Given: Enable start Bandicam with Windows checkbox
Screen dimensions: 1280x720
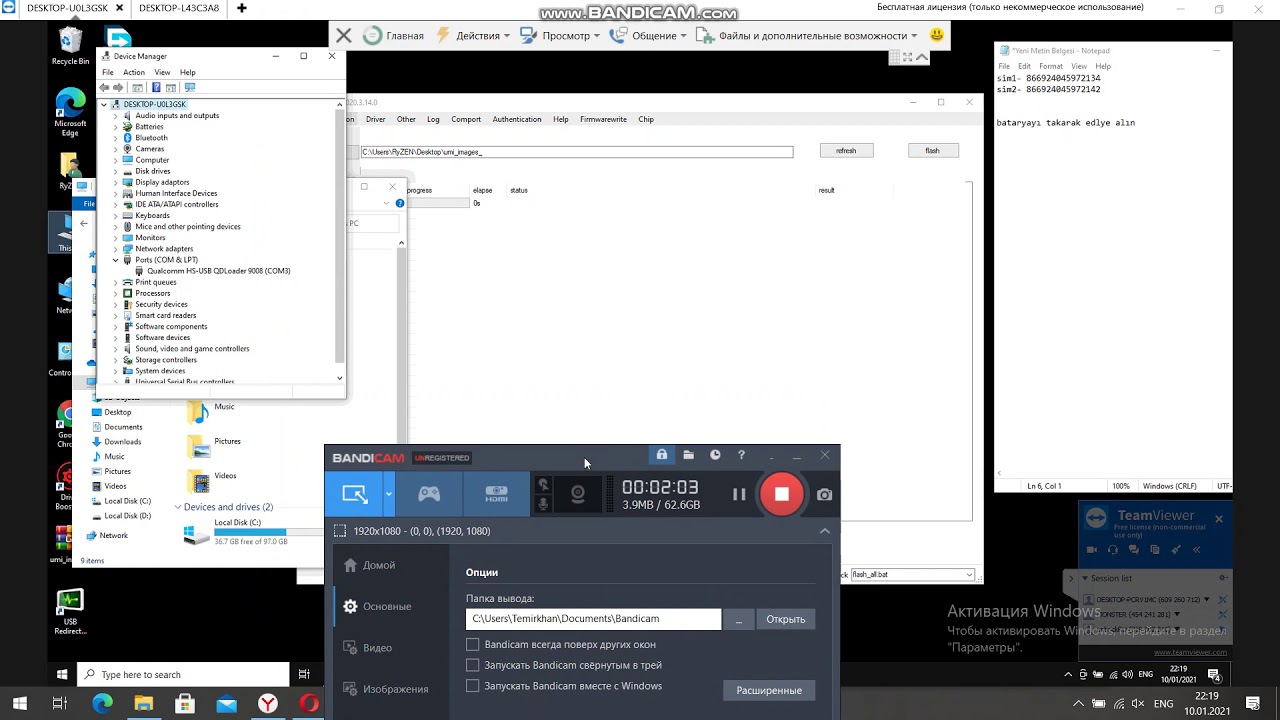Looking at the screenshot, I should click(473, 686).
